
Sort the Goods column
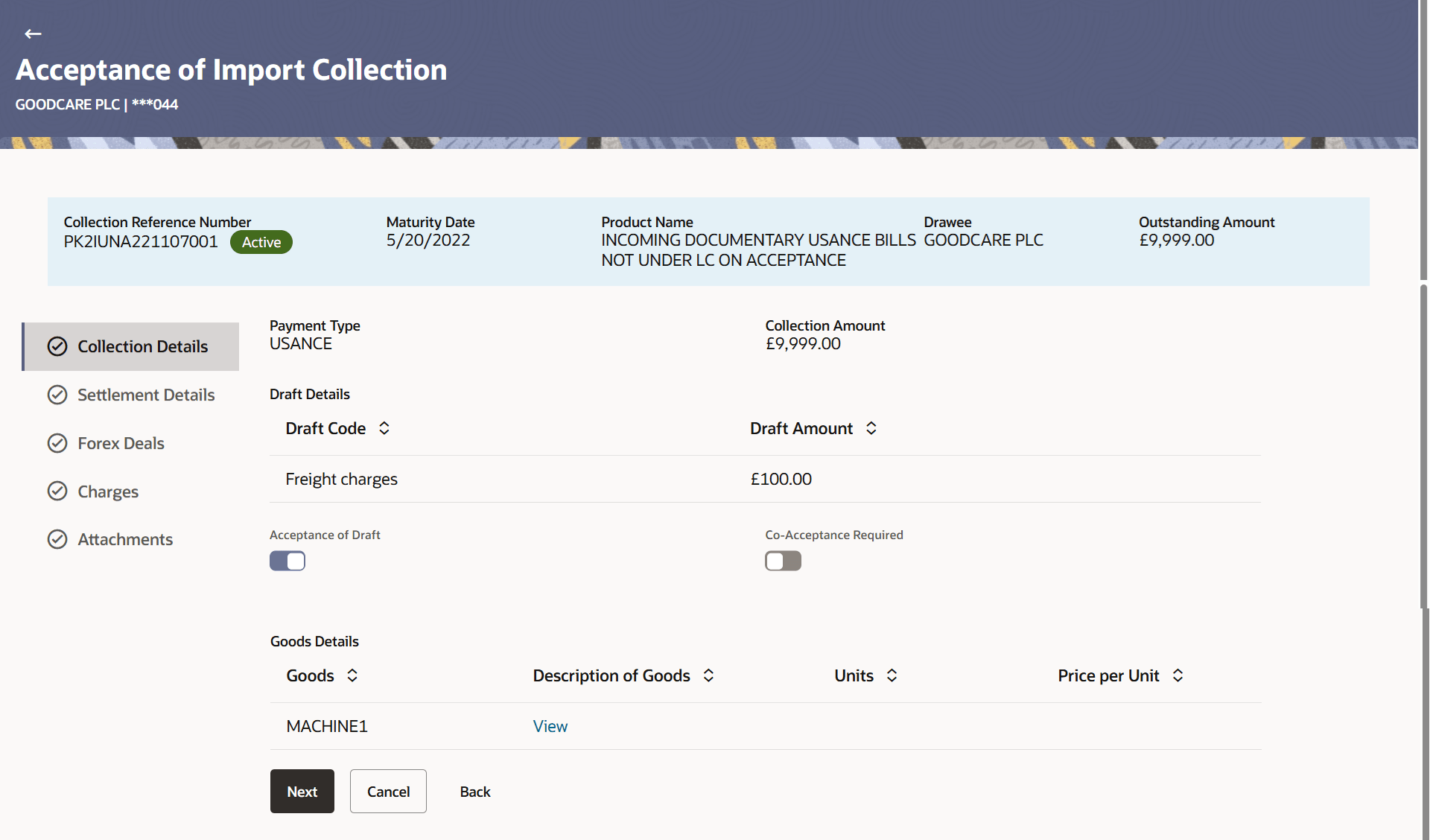coord(352,675)
